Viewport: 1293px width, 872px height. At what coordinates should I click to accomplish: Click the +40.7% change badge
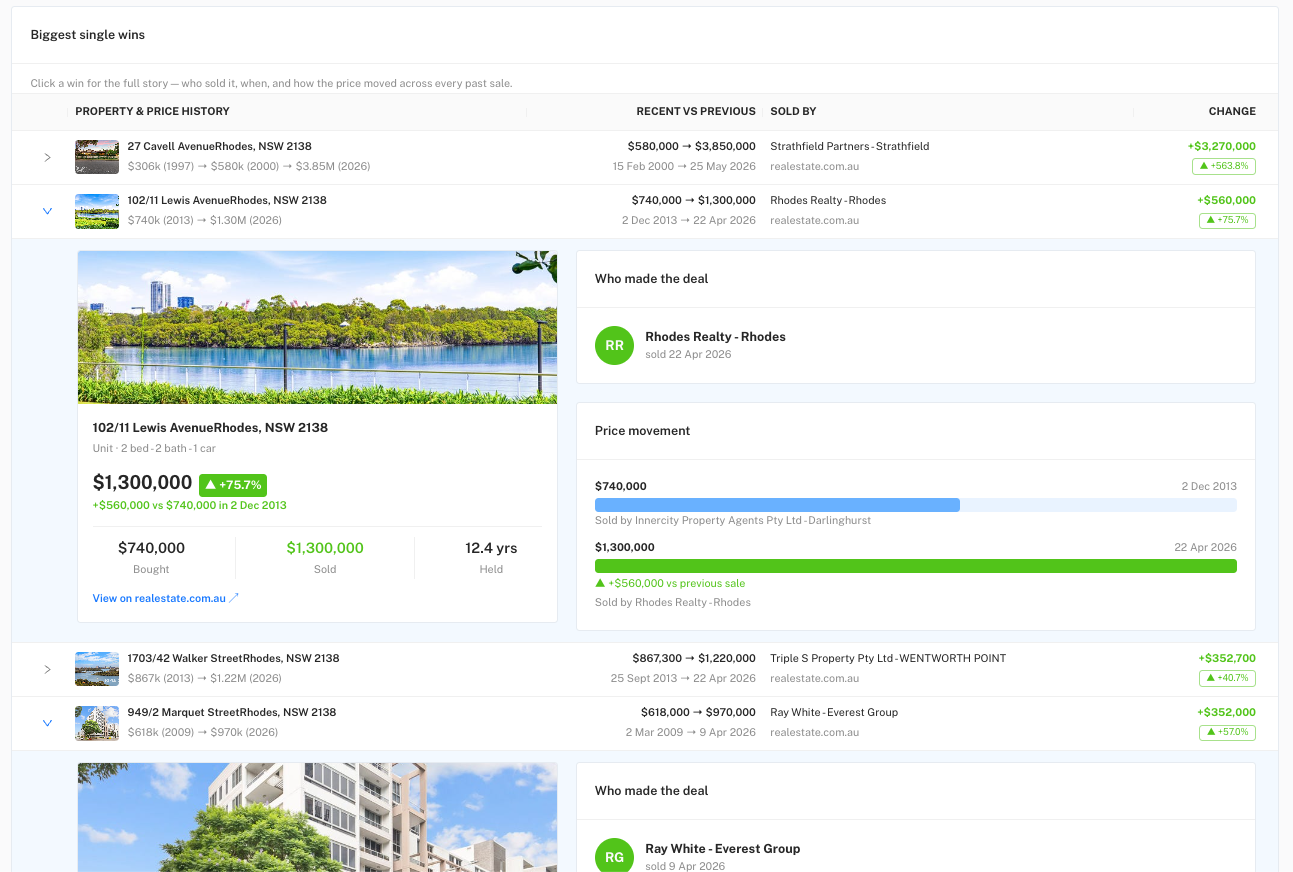1227,679
